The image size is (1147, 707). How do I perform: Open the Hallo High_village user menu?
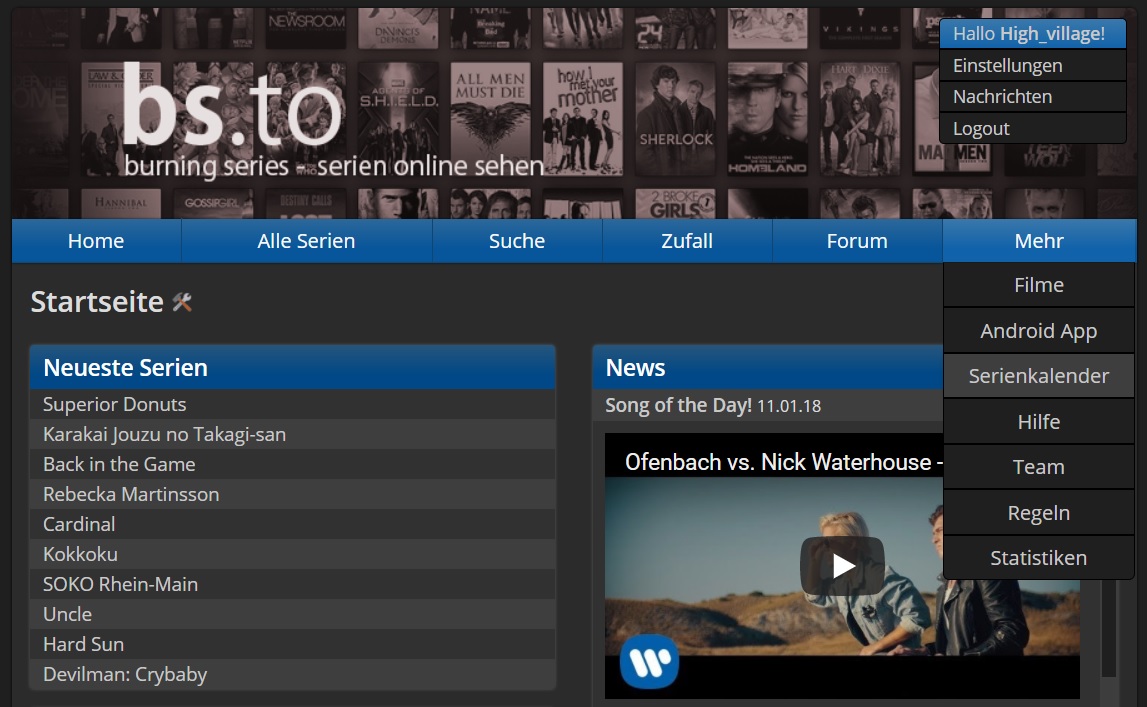1031,34
